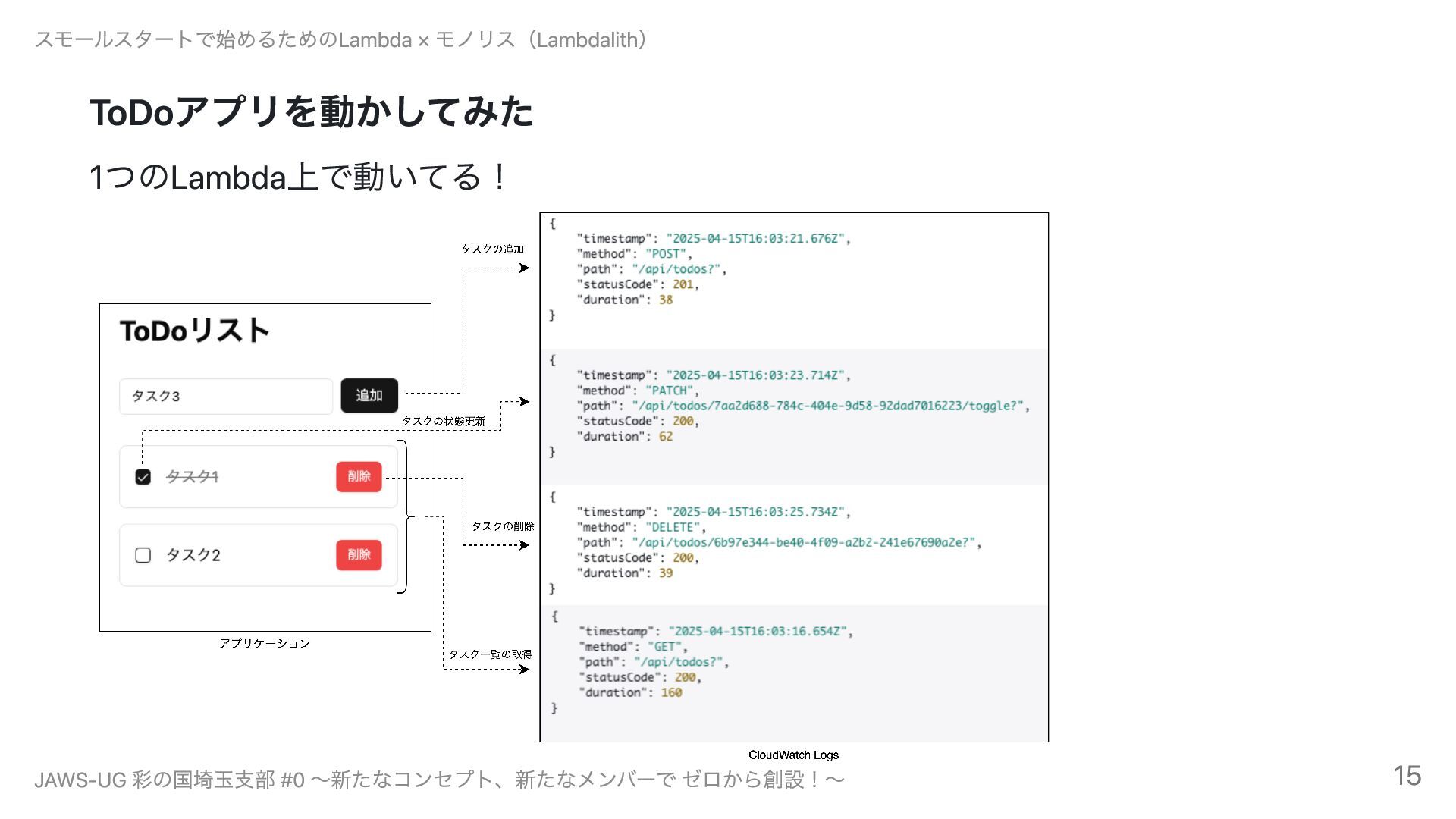Click the アプリケーション caption below app
1456x819 pixels.
(265, 643)
